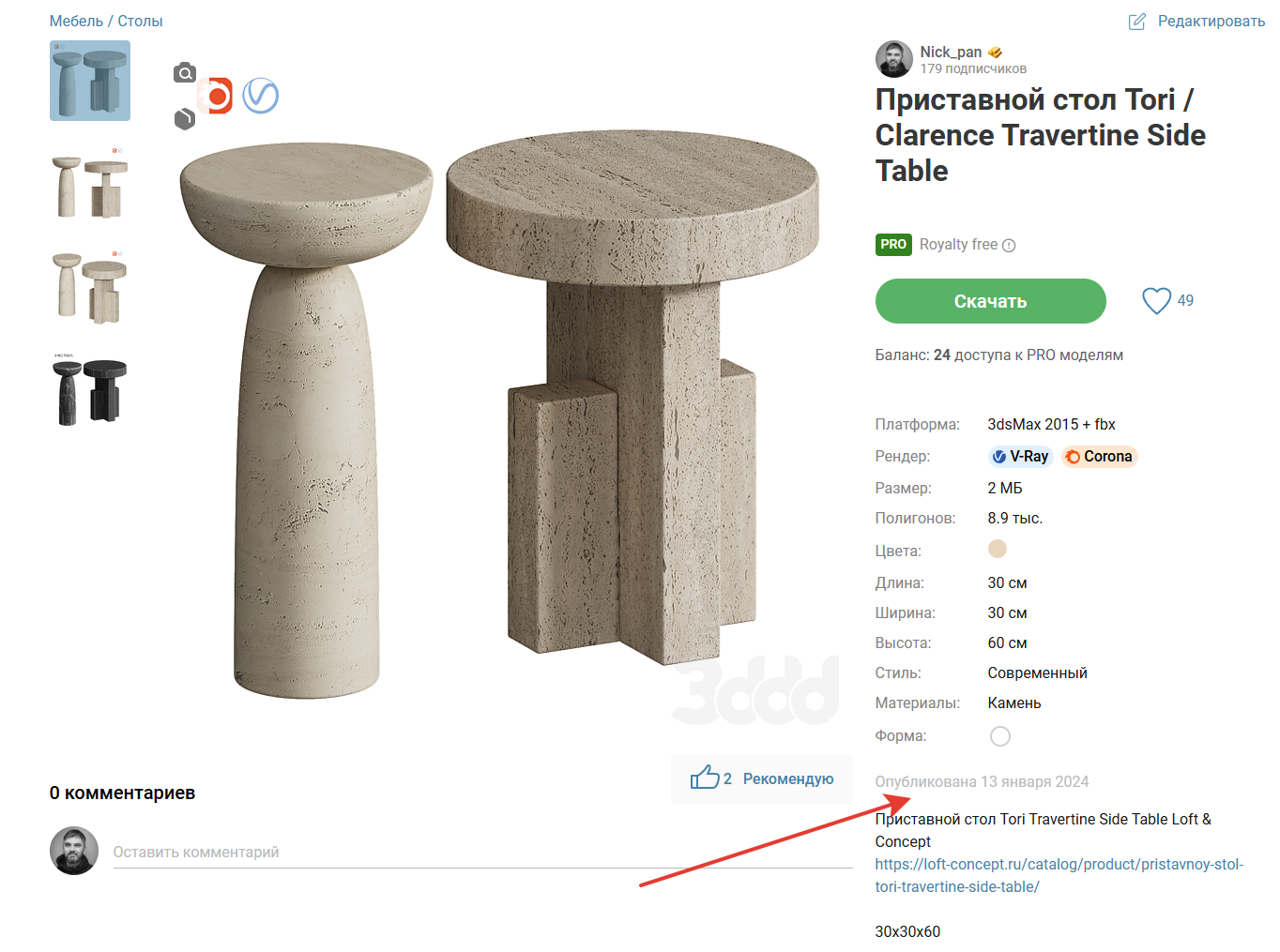Click the green Скачать button
The width and height of the screenshot is (1280, 952).
coord(990,301)
